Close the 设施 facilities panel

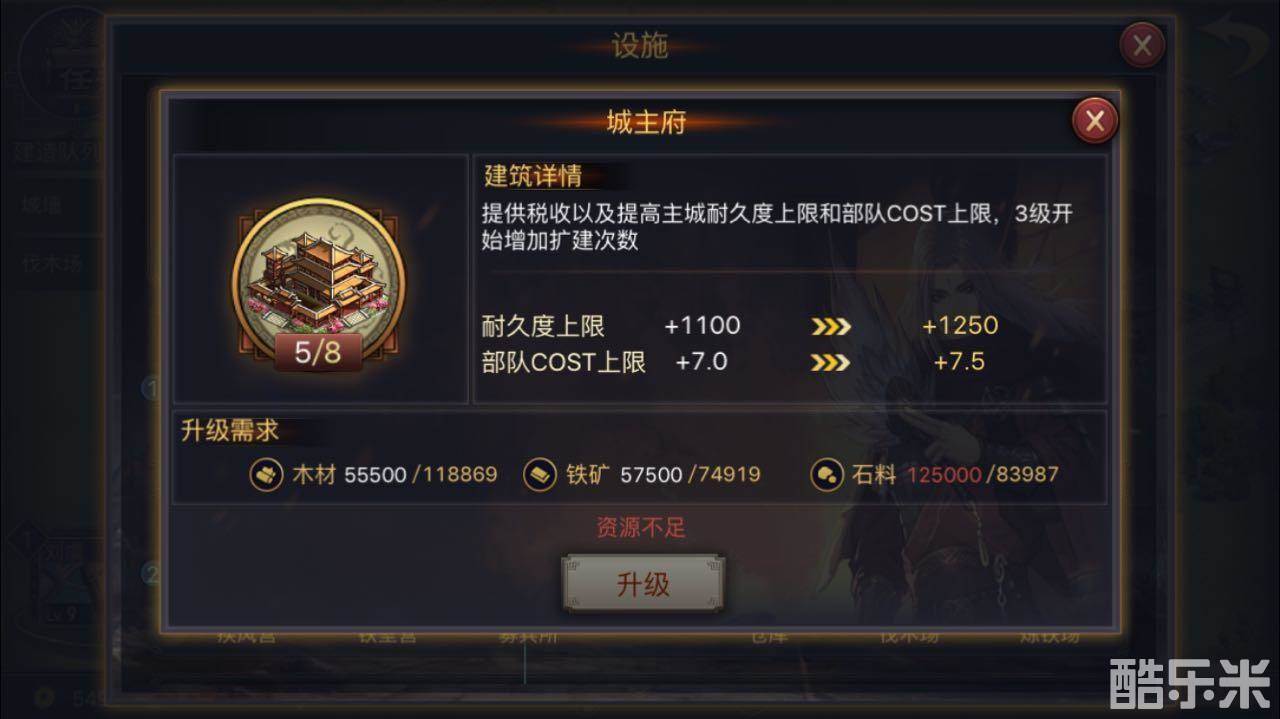(x=1142, y=45)
